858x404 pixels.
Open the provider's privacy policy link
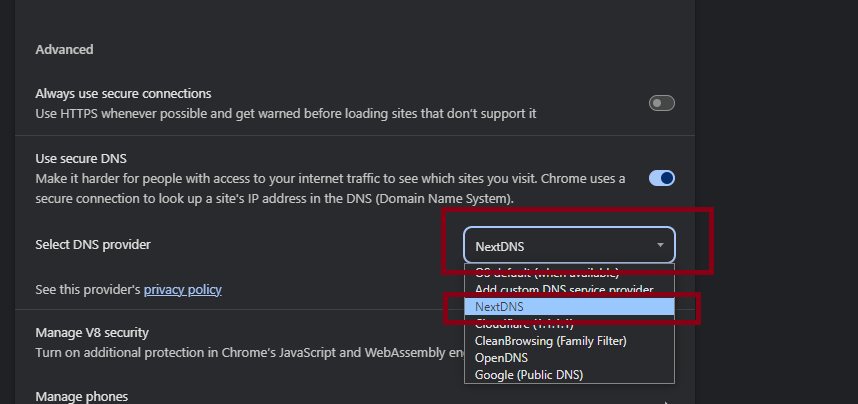[182, 290]
